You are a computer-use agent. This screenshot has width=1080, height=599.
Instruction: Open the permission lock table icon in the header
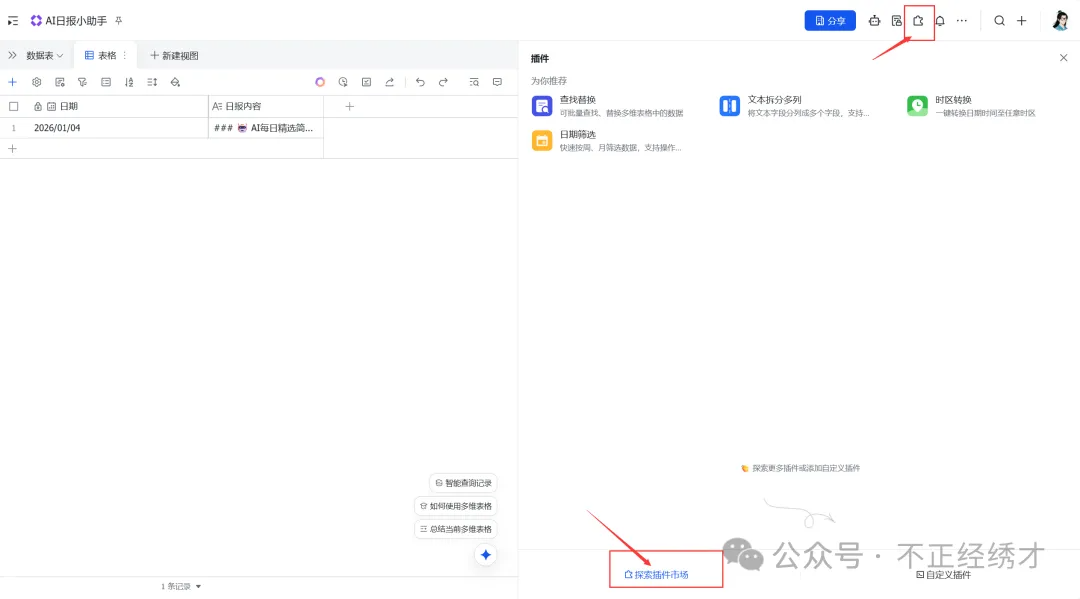[896, 21]
